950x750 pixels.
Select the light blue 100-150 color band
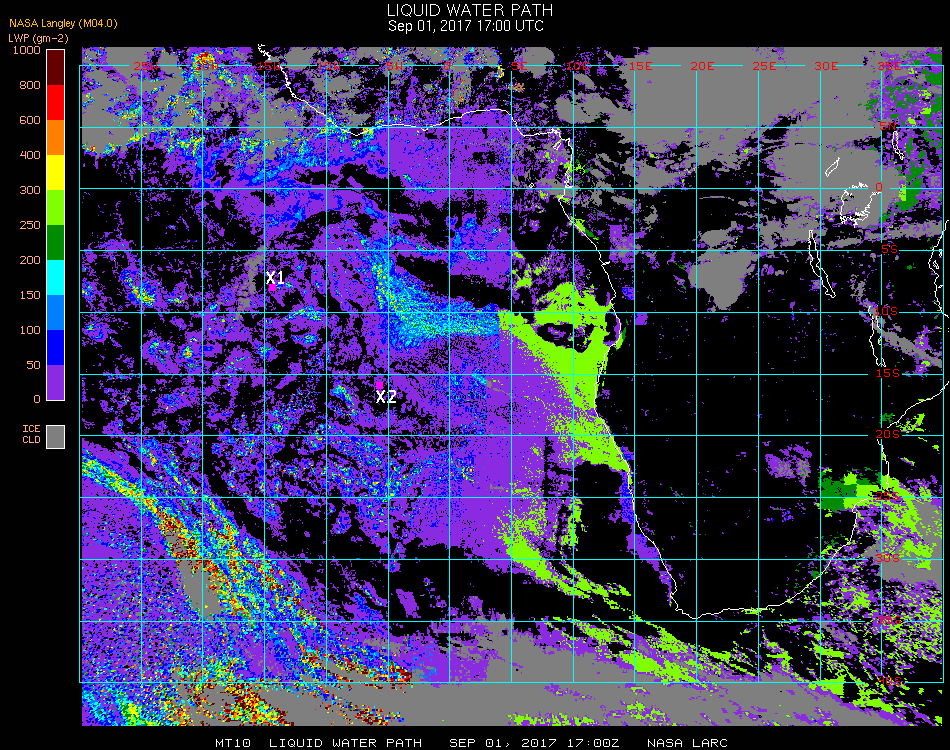(56, 313)
